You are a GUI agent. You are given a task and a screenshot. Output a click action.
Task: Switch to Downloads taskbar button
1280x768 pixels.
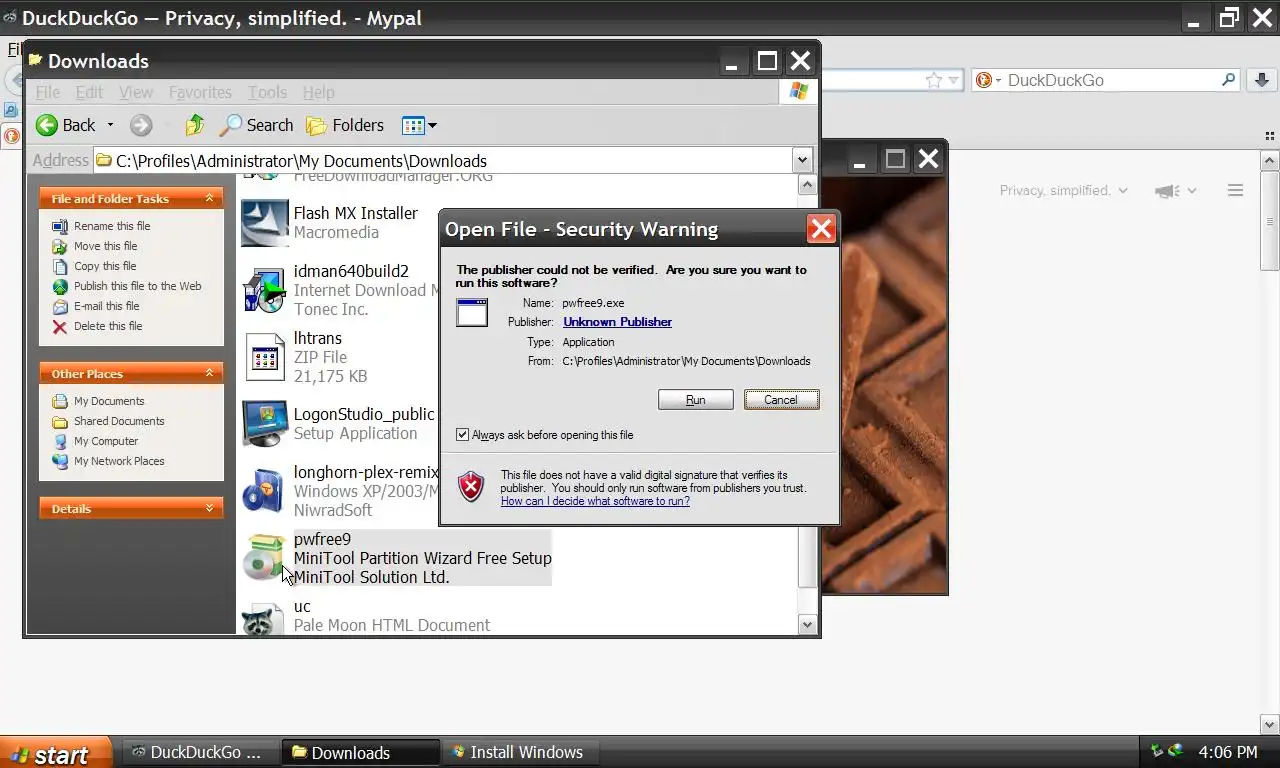[362, 752]
